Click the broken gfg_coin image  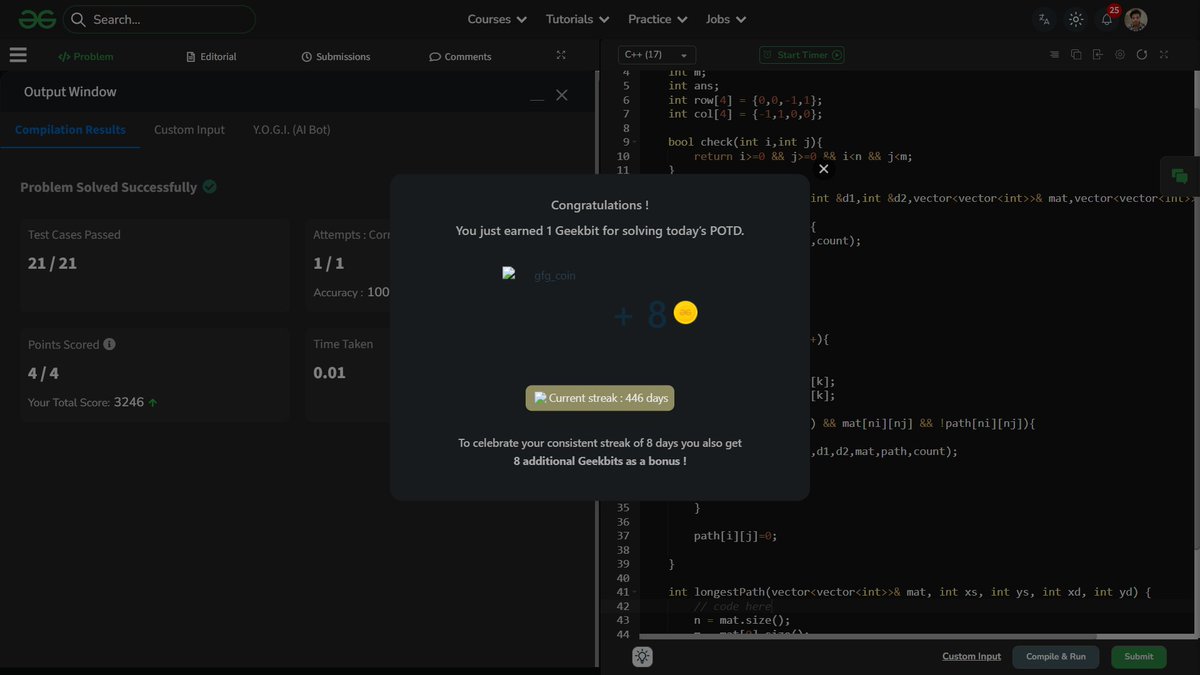coord(540,274)
